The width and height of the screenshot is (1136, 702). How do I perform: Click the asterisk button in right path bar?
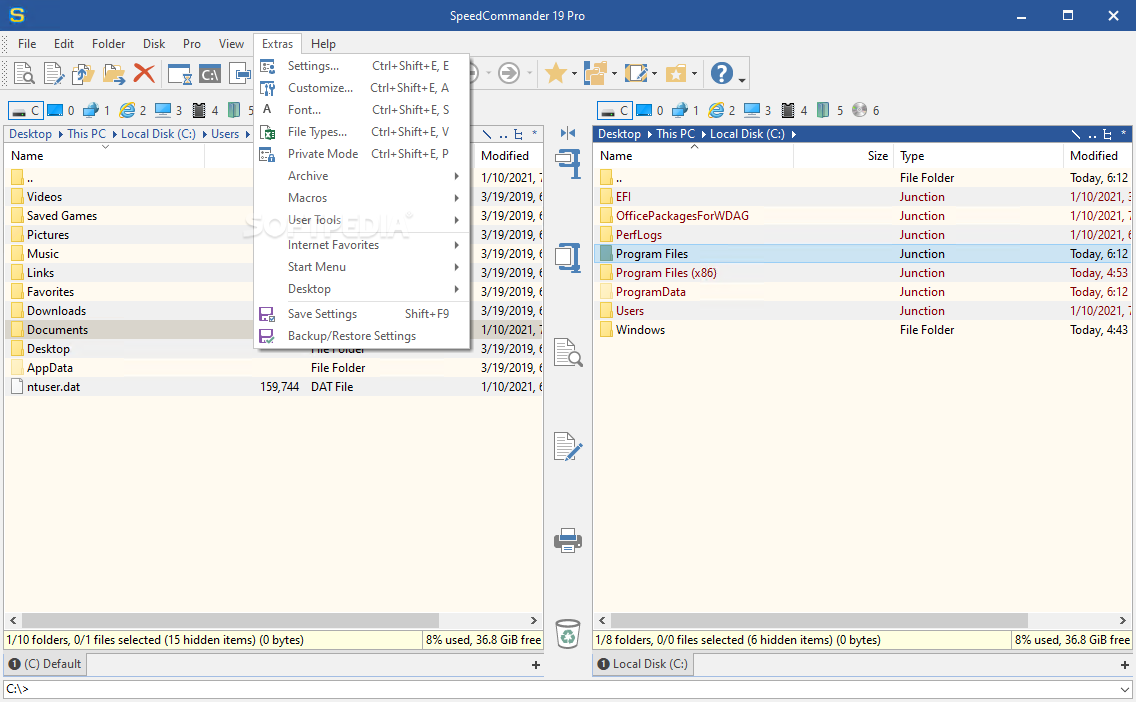tap(1124, 134)
